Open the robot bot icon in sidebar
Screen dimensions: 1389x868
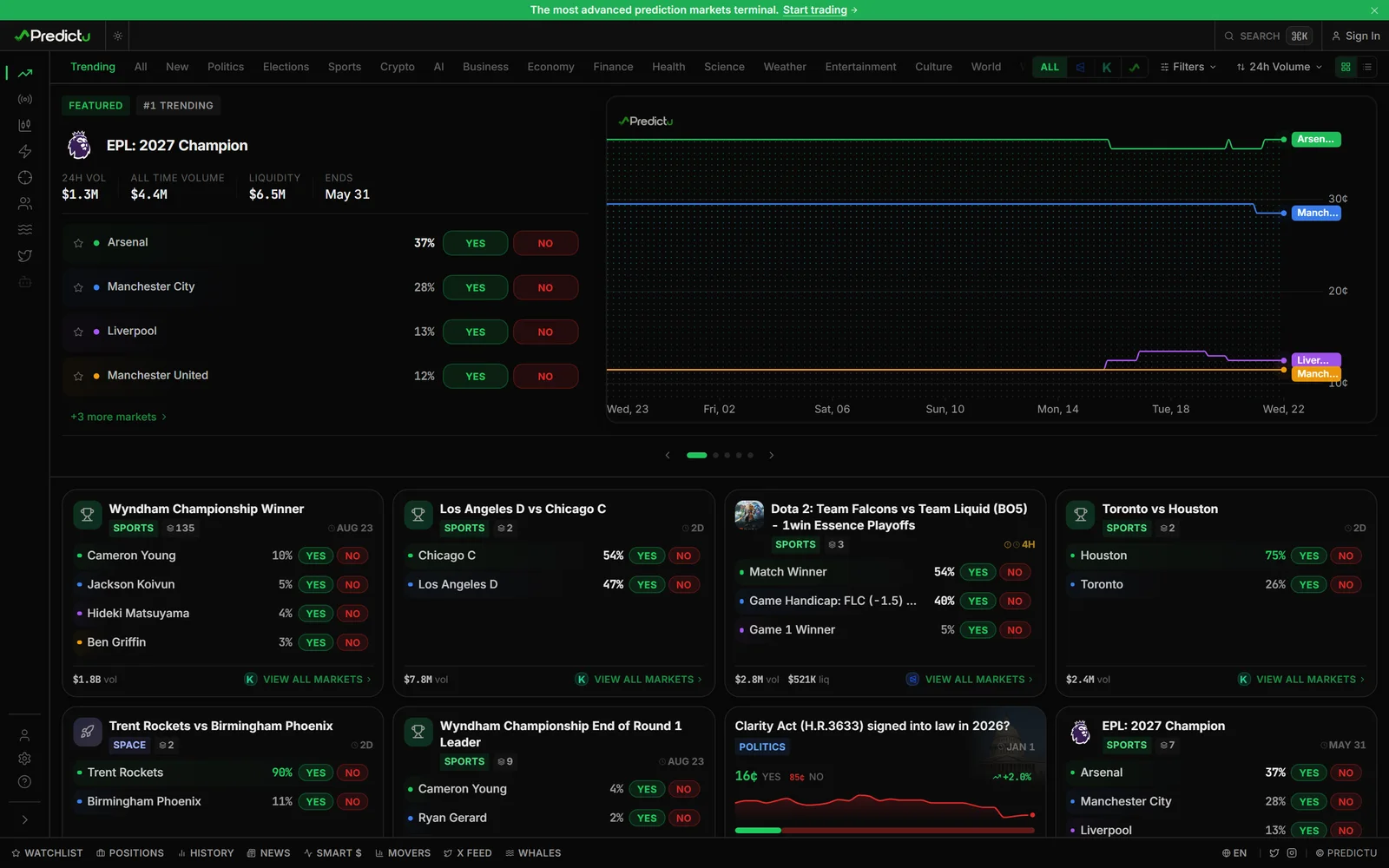coord(25,281)
